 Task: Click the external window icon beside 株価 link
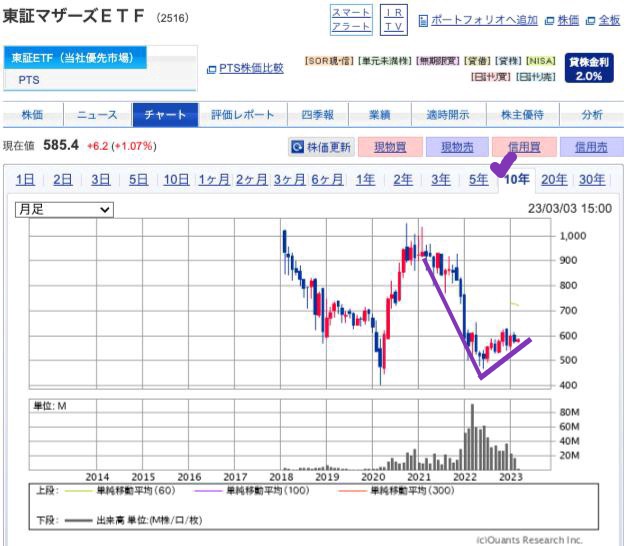pyautogui.click(x=549, y=21)
